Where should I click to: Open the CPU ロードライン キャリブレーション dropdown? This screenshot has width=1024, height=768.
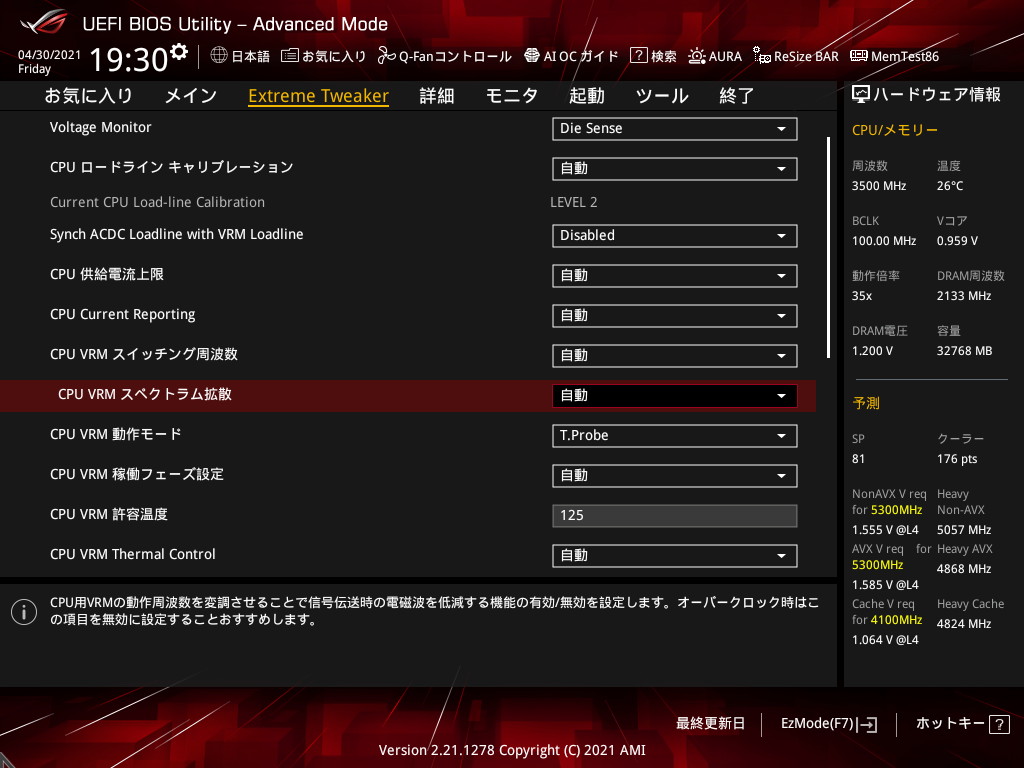click(675, 168)
